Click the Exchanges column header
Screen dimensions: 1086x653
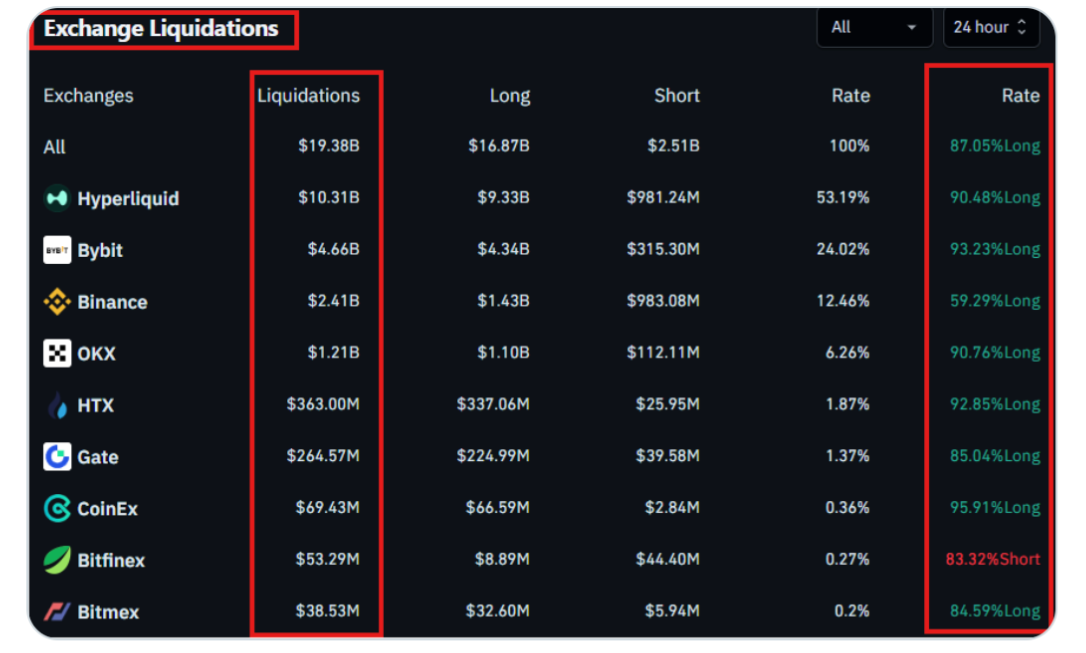click(88, 96)
